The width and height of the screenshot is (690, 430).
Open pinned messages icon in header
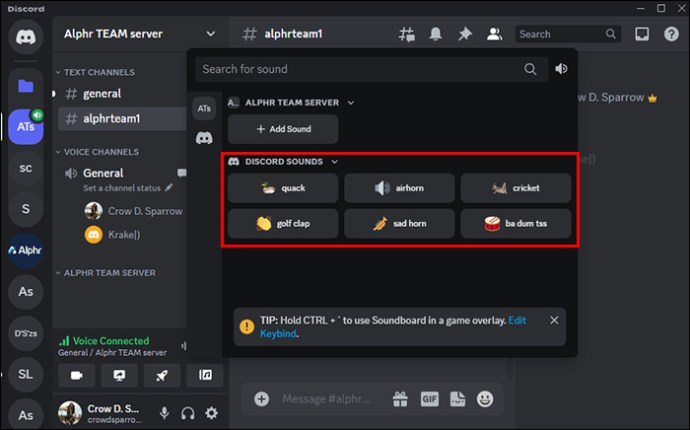click(x=465, y=34)
